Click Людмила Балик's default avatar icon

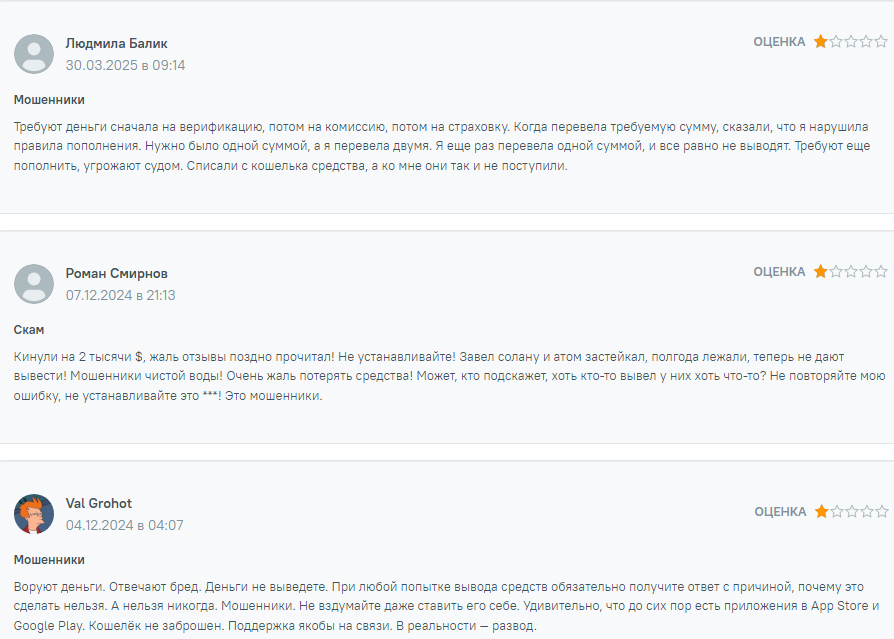point(34,54)
